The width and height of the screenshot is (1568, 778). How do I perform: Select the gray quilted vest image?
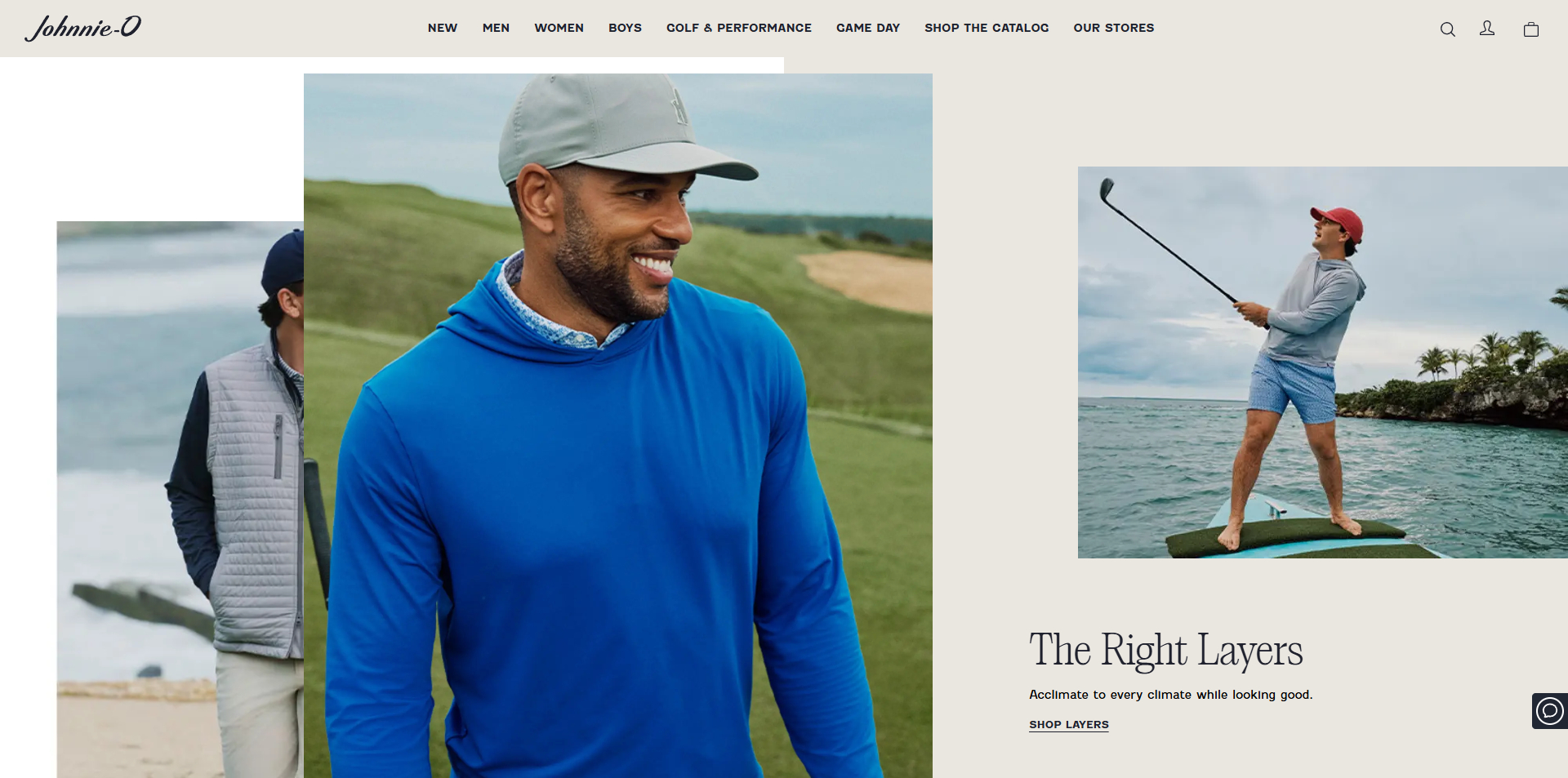(180, 500)
